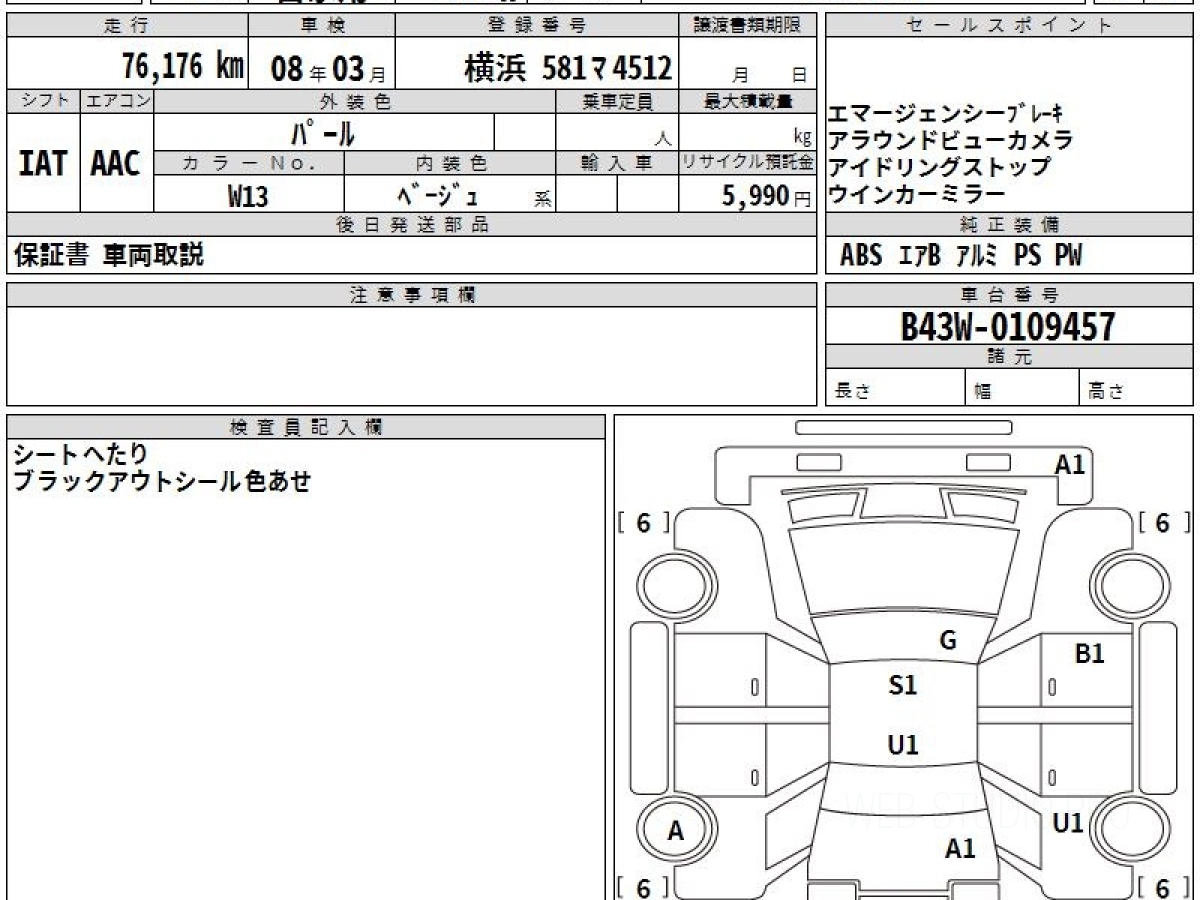
Task: Select the IAT shift value
Action: [43, 163]
